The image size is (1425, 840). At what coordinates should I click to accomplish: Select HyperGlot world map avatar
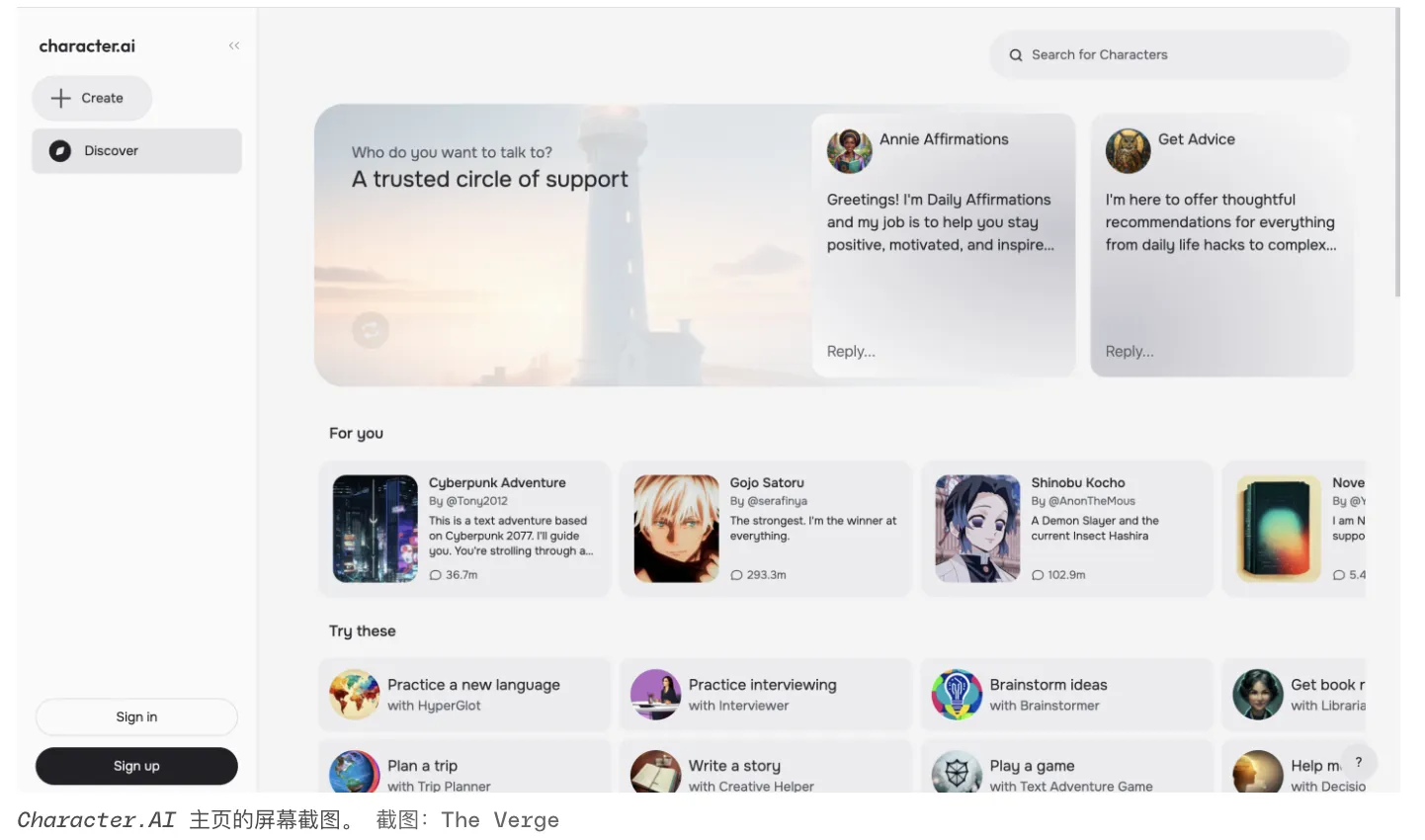click(x=354, y=694)
